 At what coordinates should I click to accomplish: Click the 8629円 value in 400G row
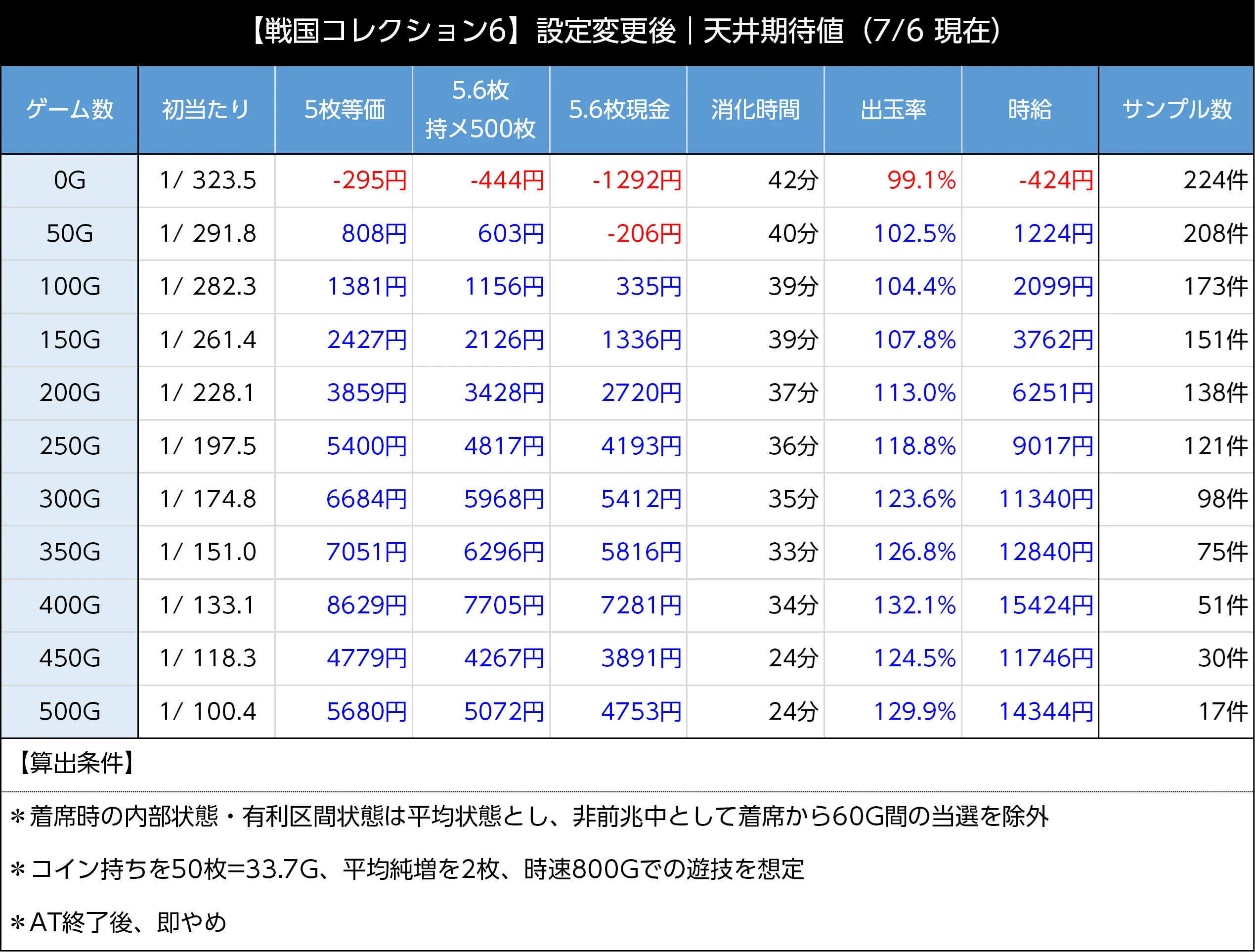pos(367,606)
